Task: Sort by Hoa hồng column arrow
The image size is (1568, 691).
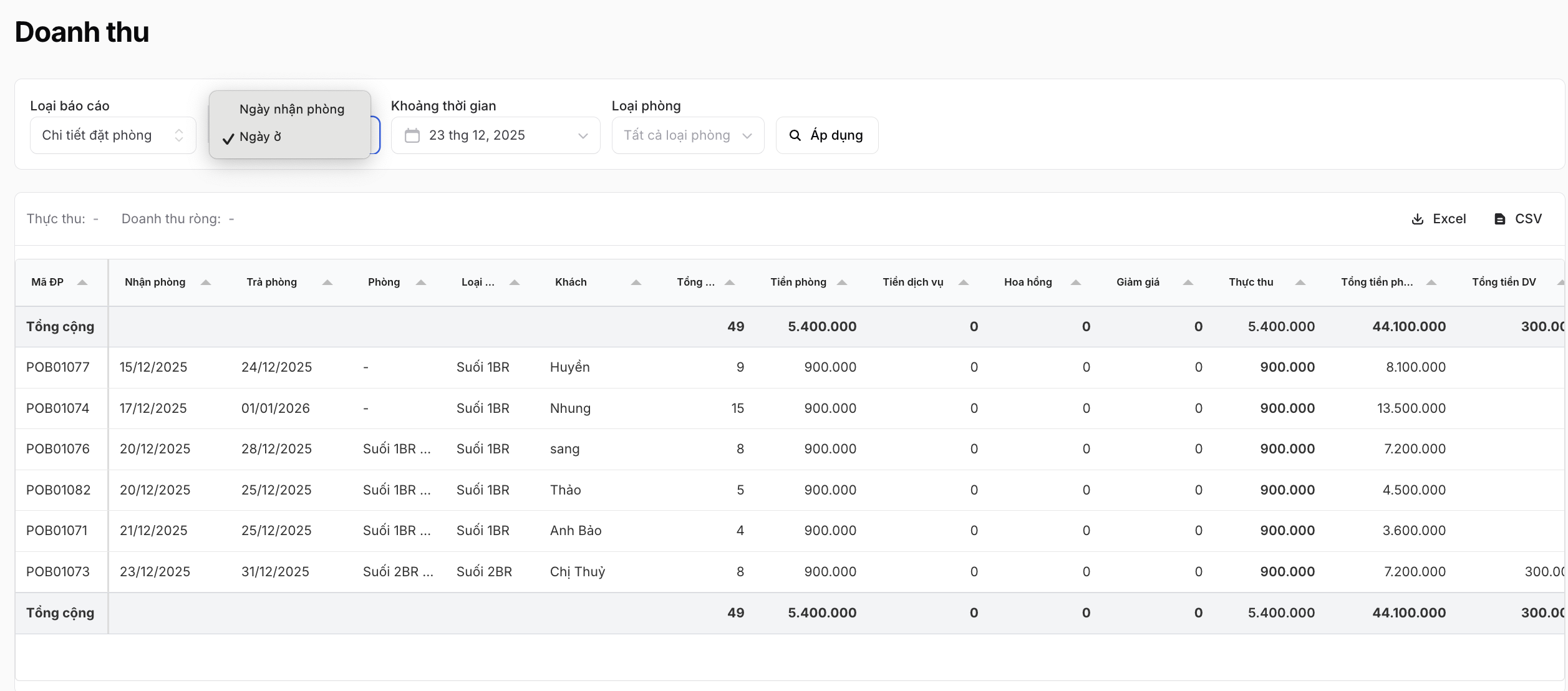Action: 1075,283
